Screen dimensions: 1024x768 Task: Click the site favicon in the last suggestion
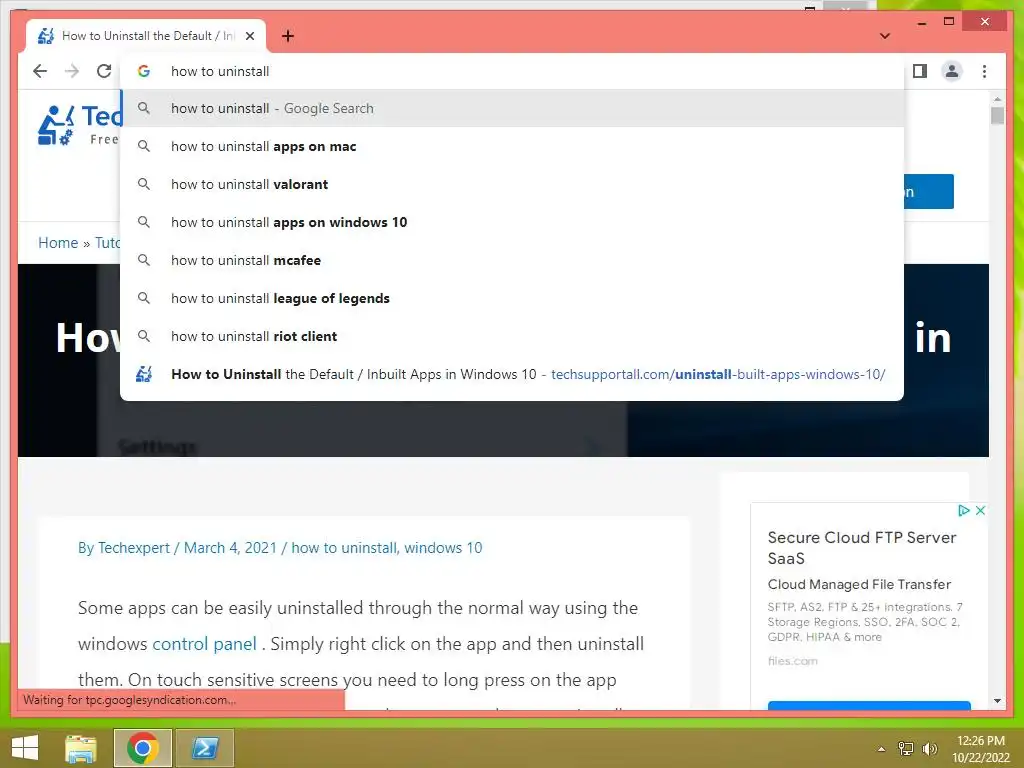[x=144, y=374]
